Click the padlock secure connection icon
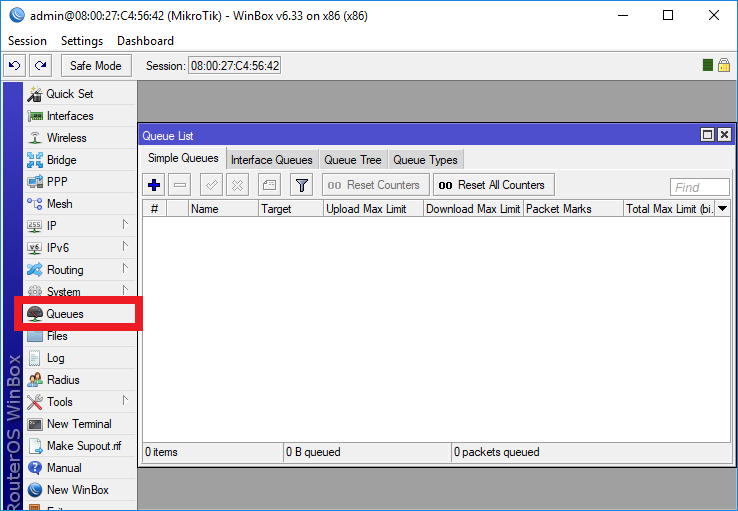This screenshot has height=511, width=738. (x=724, y=65)
